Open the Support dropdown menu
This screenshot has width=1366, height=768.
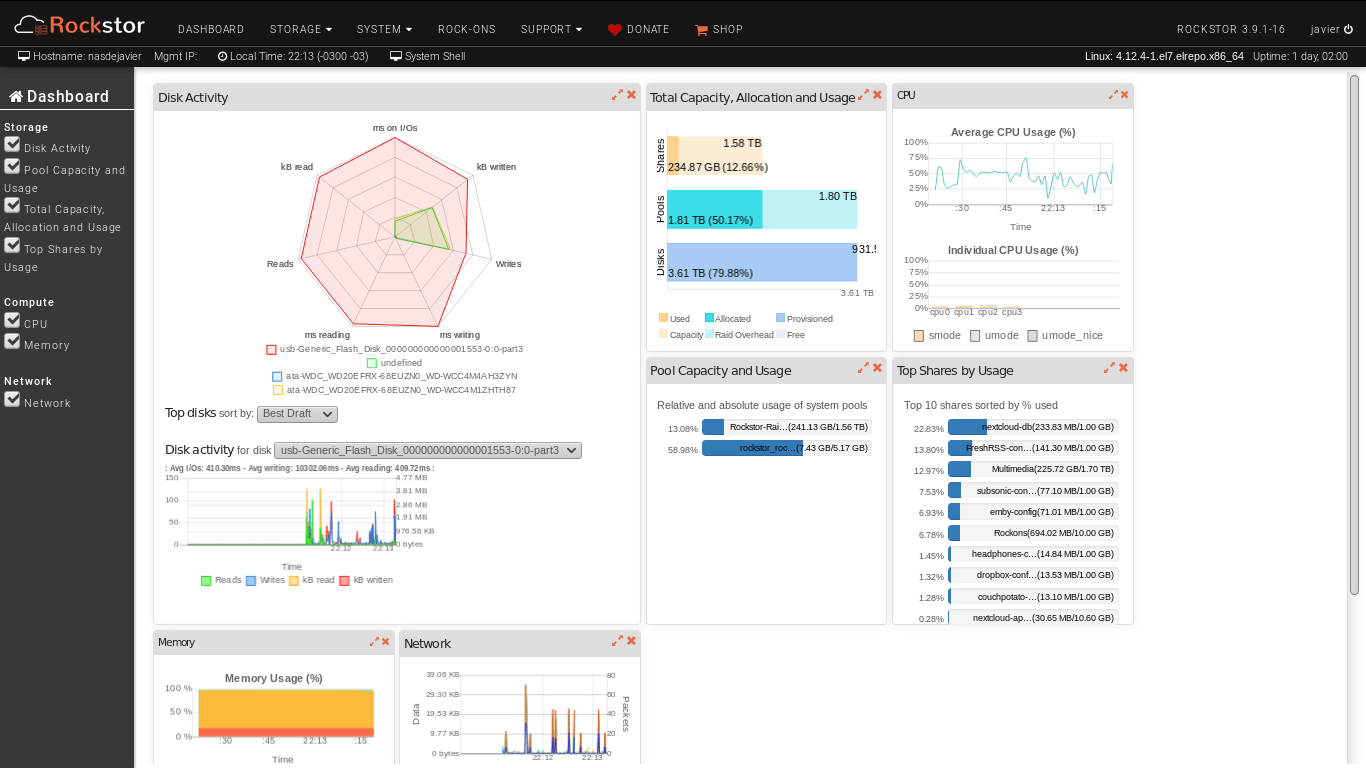pyautogui.click(x=551, y=30)
